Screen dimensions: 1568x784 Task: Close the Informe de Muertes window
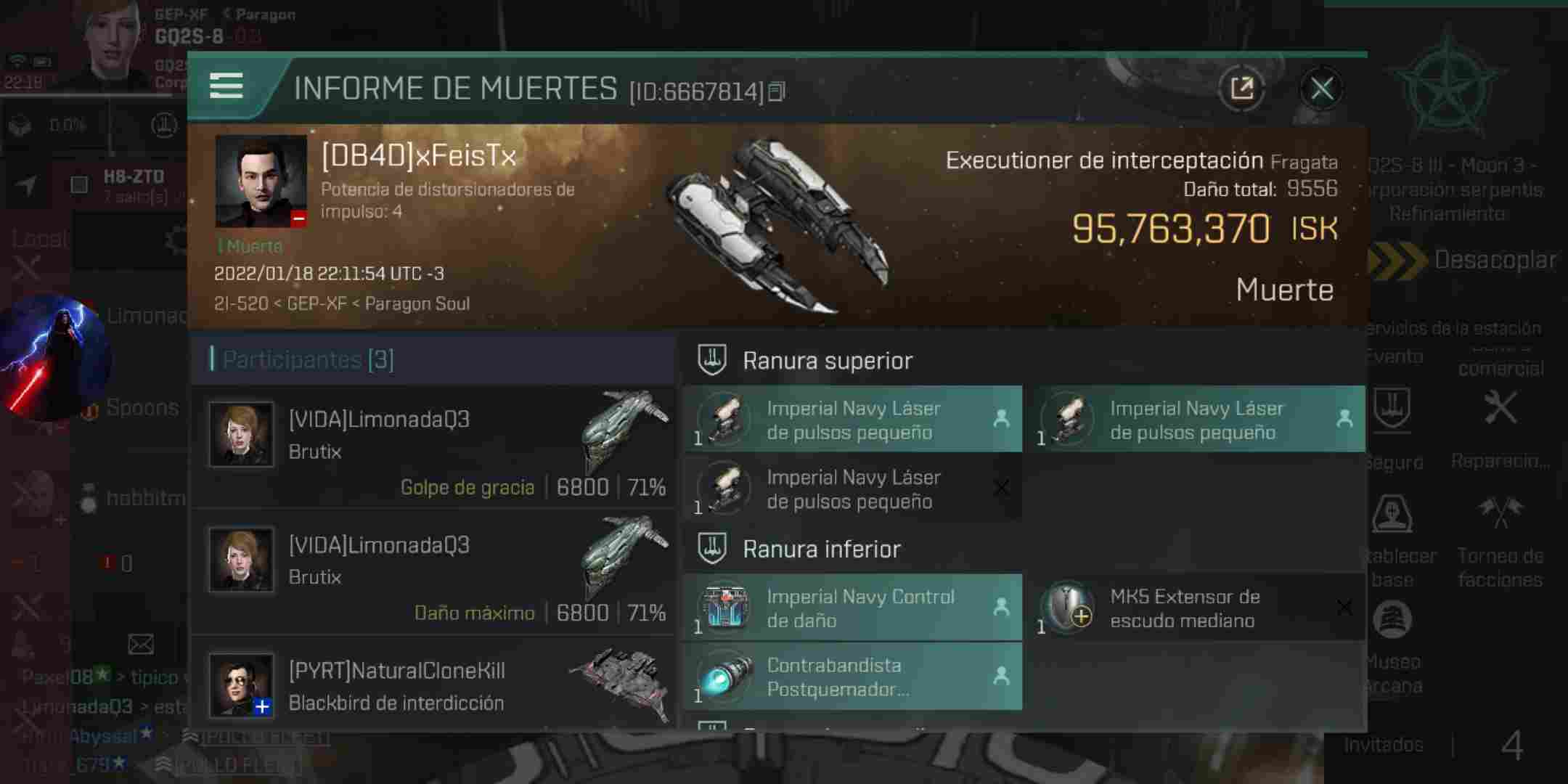[1321, 89]
